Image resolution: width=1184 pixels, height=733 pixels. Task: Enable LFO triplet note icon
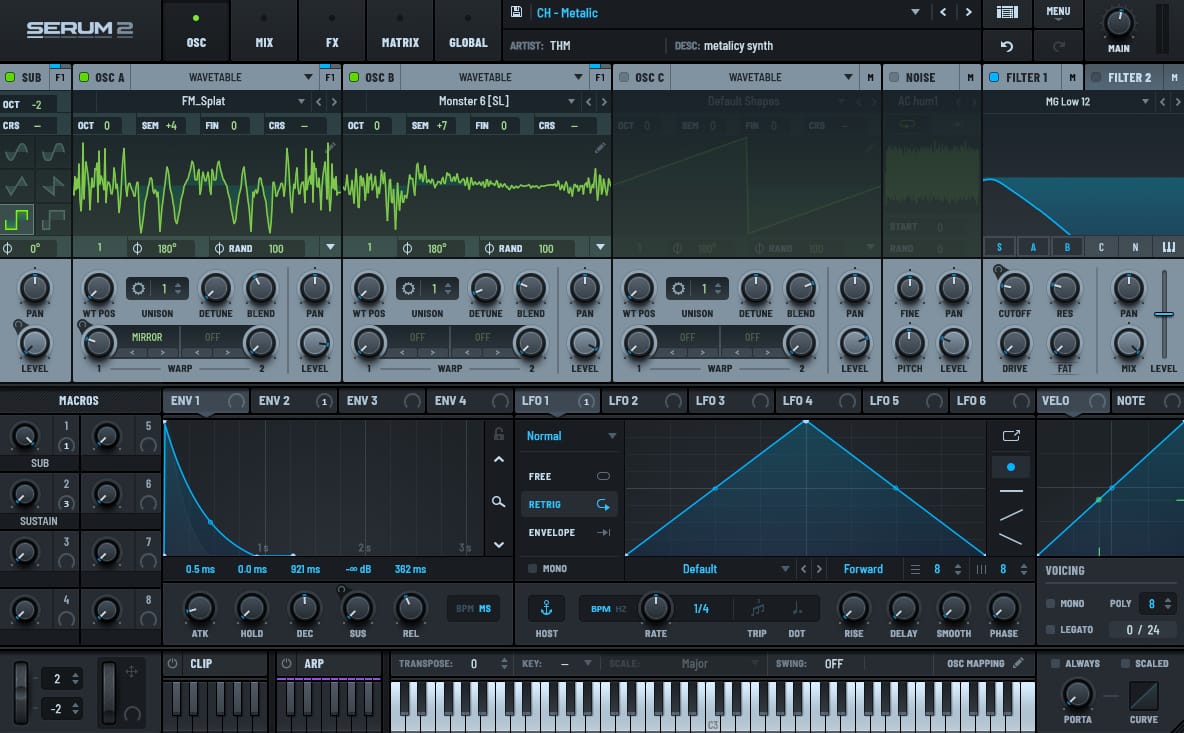click(757, 608)
